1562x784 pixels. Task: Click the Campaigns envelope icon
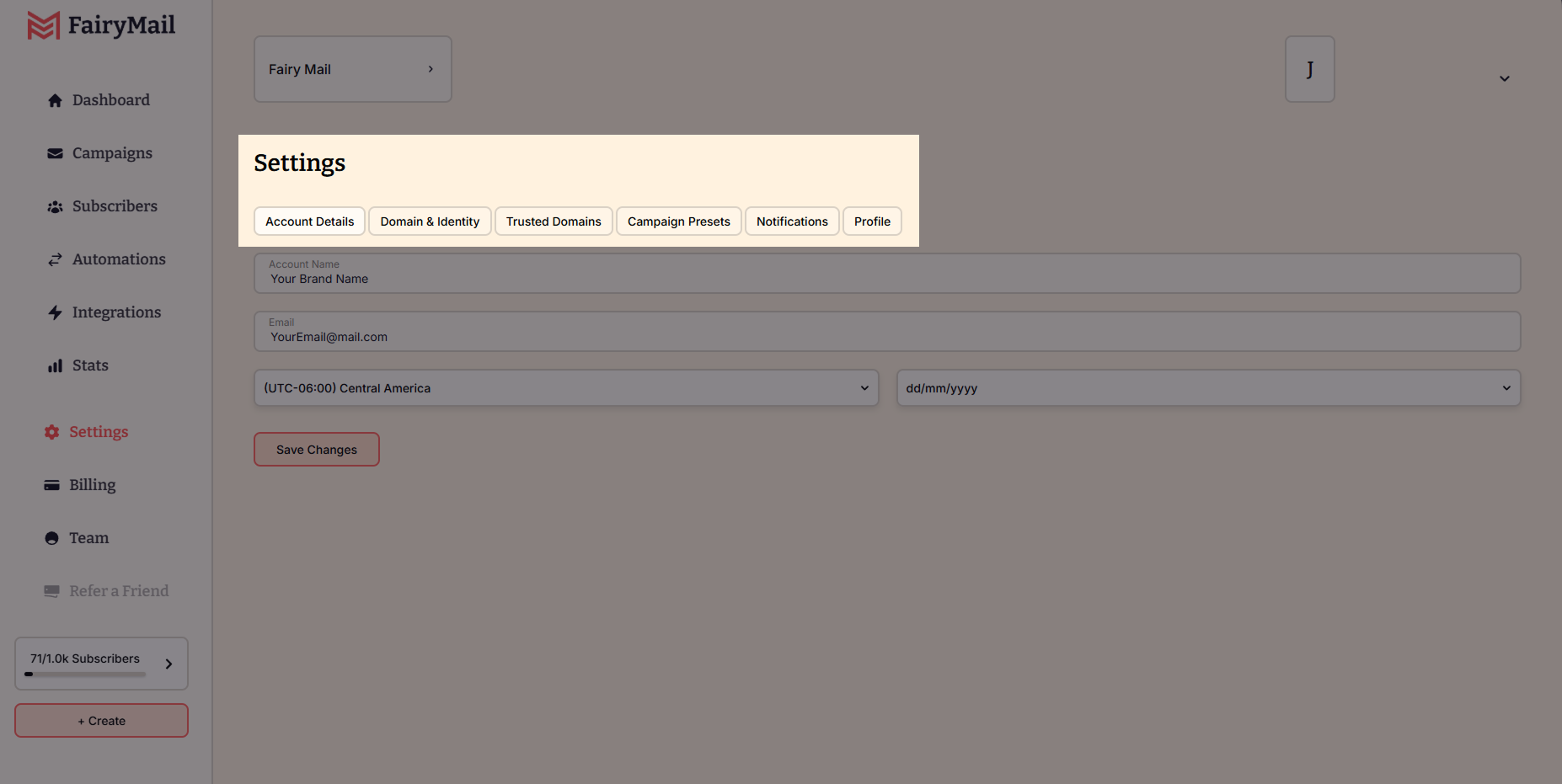click(55, 153)
